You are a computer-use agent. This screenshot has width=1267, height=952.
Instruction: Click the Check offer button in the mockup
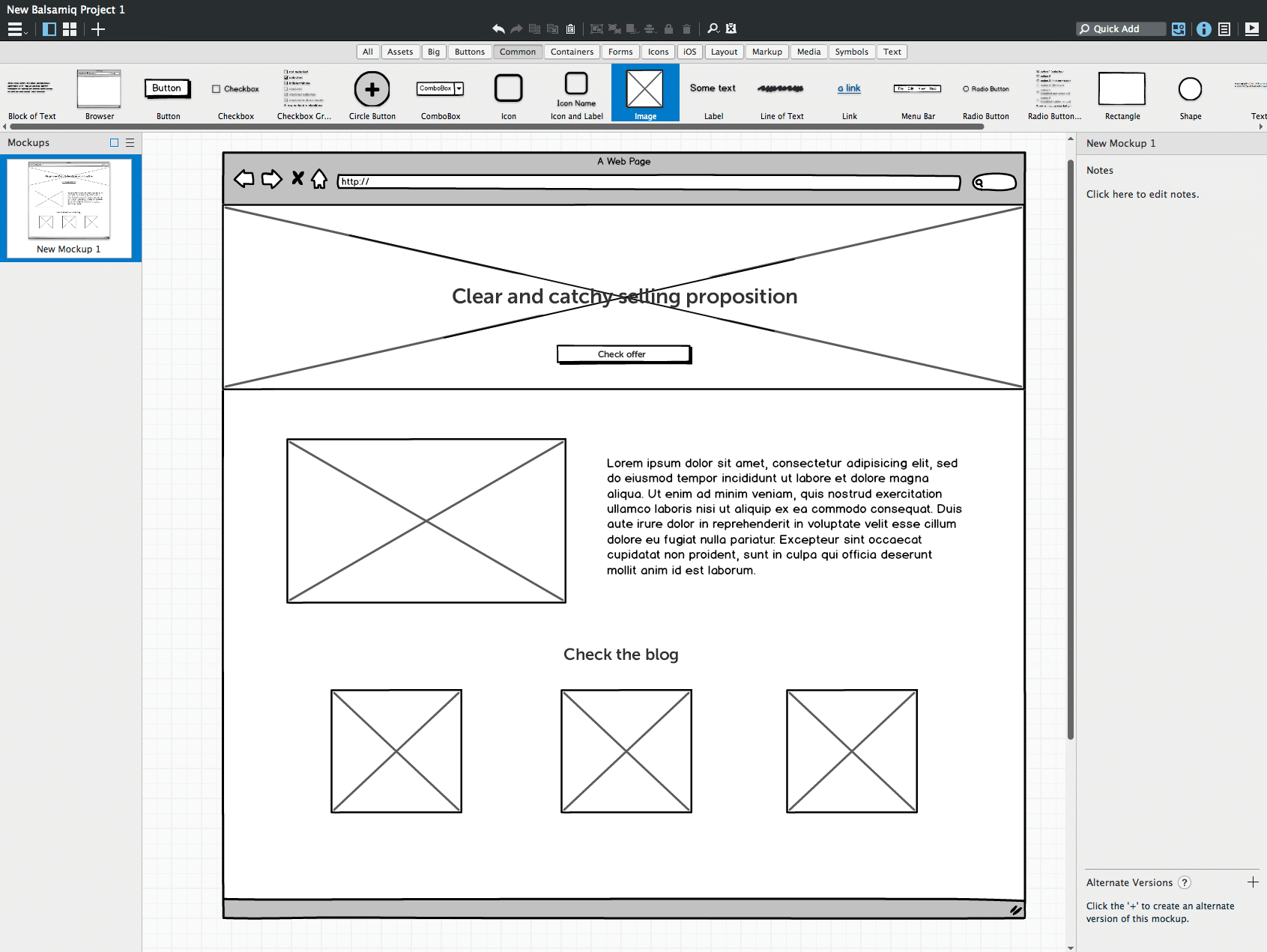point(623,354)
